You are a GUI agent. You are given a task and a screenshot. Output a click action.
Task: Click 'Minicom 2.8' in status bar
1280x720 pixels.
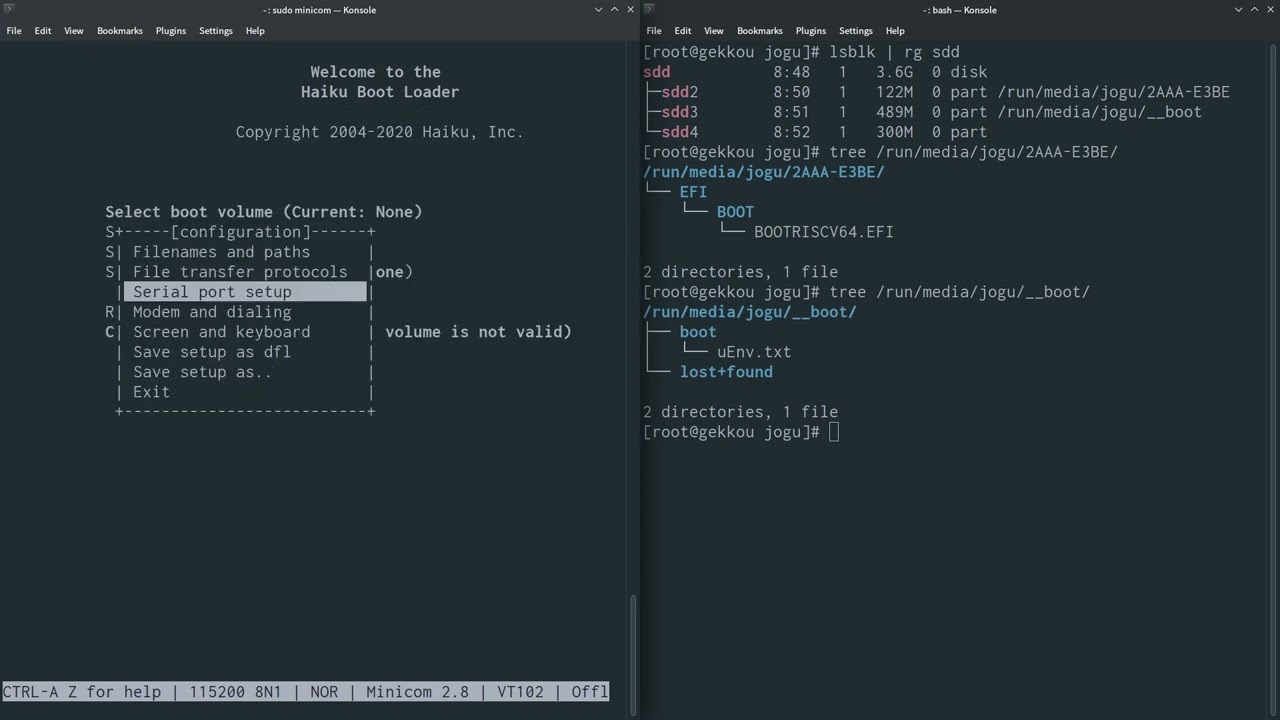(418, 692)
